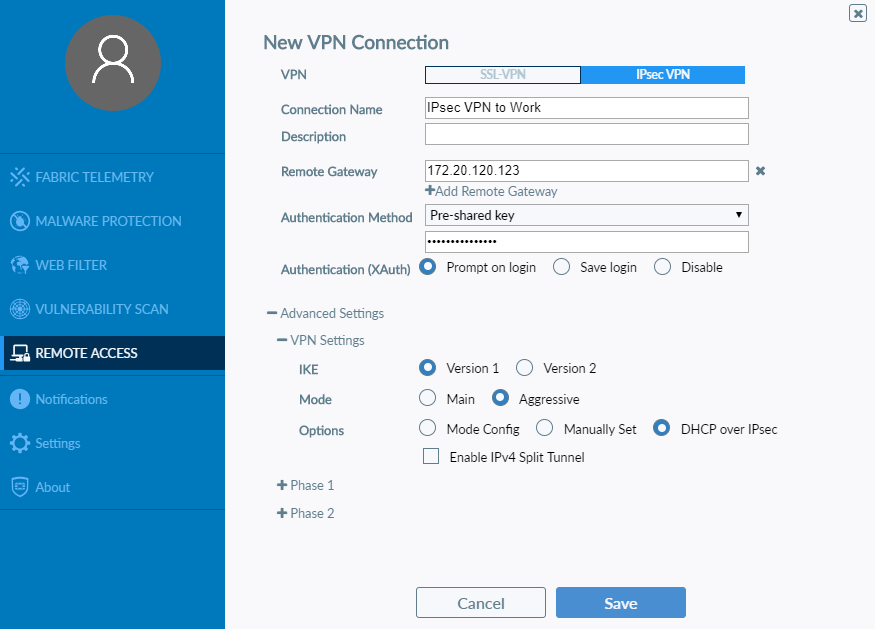Click the user avatar image
The image size is (875, 629).
[113, 63]
